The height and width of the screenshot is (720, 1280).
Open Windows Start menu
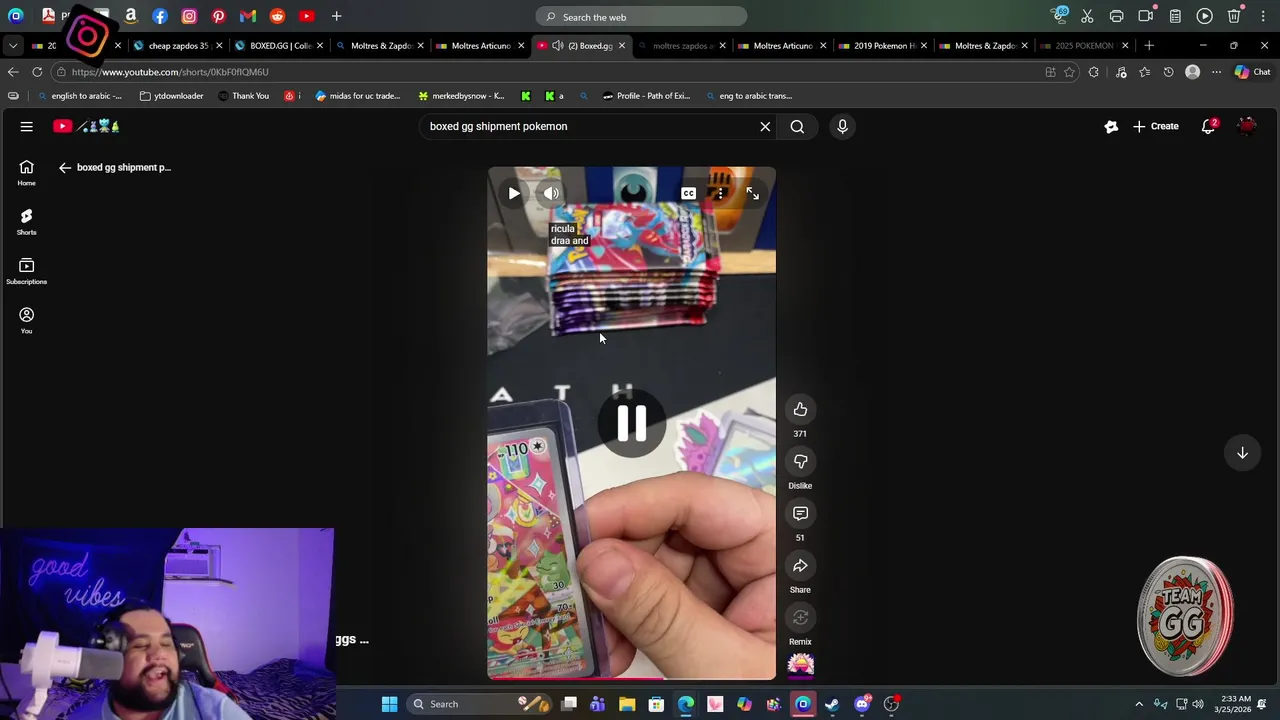389,704
